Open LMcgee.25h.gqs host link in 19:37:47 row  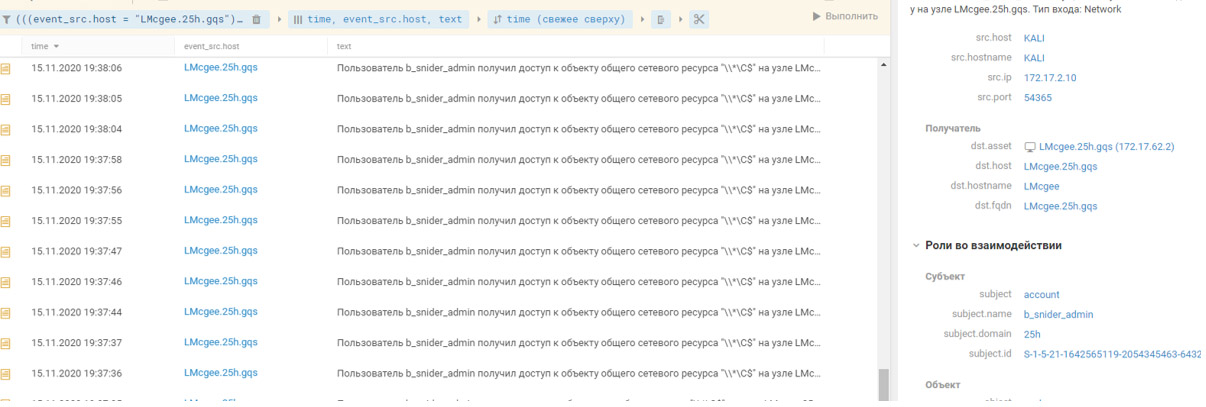pos(221,250)
